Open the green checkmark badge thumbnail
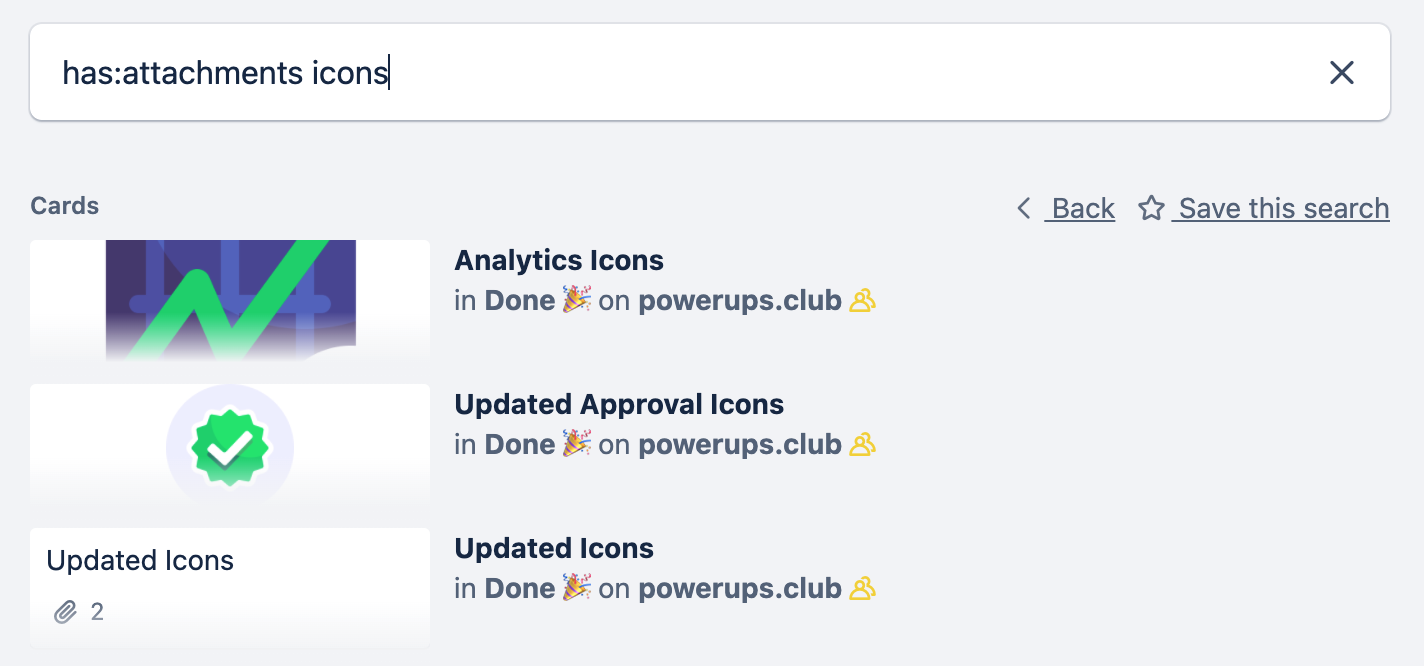Screen dimensions: 1424x666 tap(230, 444)
